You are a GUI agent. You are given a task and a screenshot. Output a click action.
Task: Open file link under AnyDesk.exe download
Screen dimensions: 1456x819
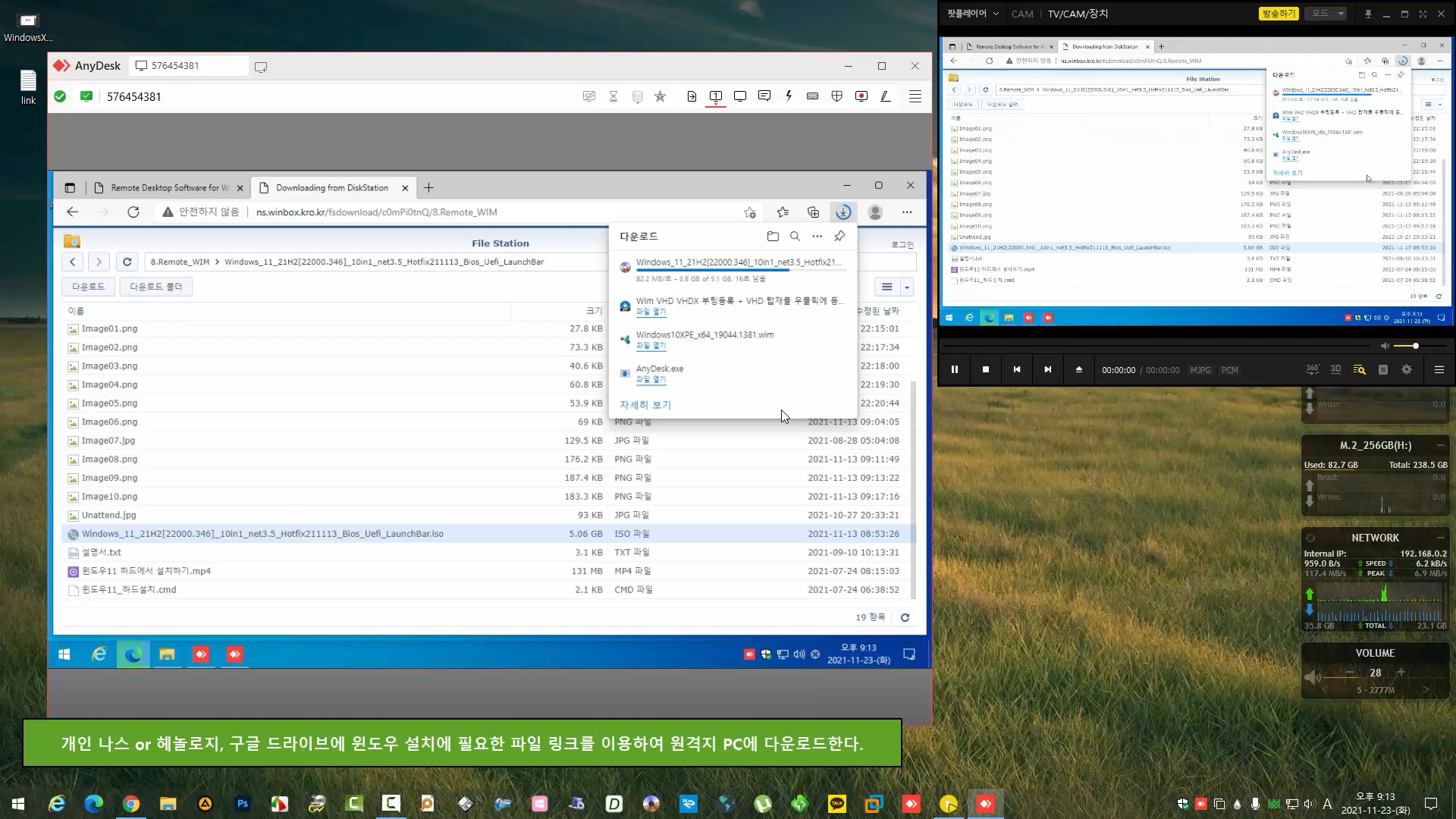point(651,379)
